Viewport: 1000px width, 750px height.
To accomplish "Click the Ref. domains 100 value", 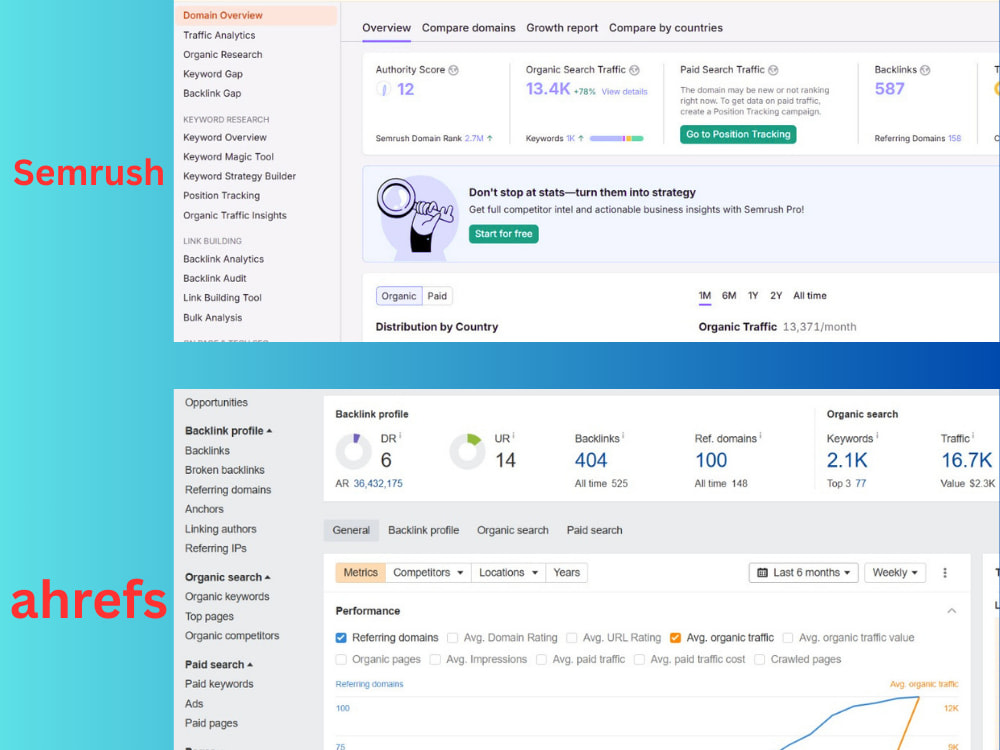I will point(711,460).
